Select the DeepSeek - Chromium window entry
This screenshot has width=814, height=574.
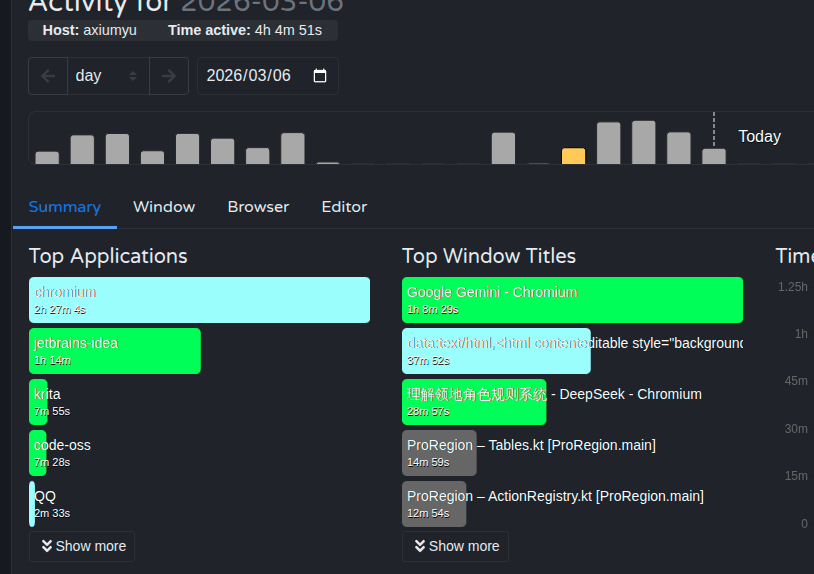pyautogui.click(x=552, y=401)
